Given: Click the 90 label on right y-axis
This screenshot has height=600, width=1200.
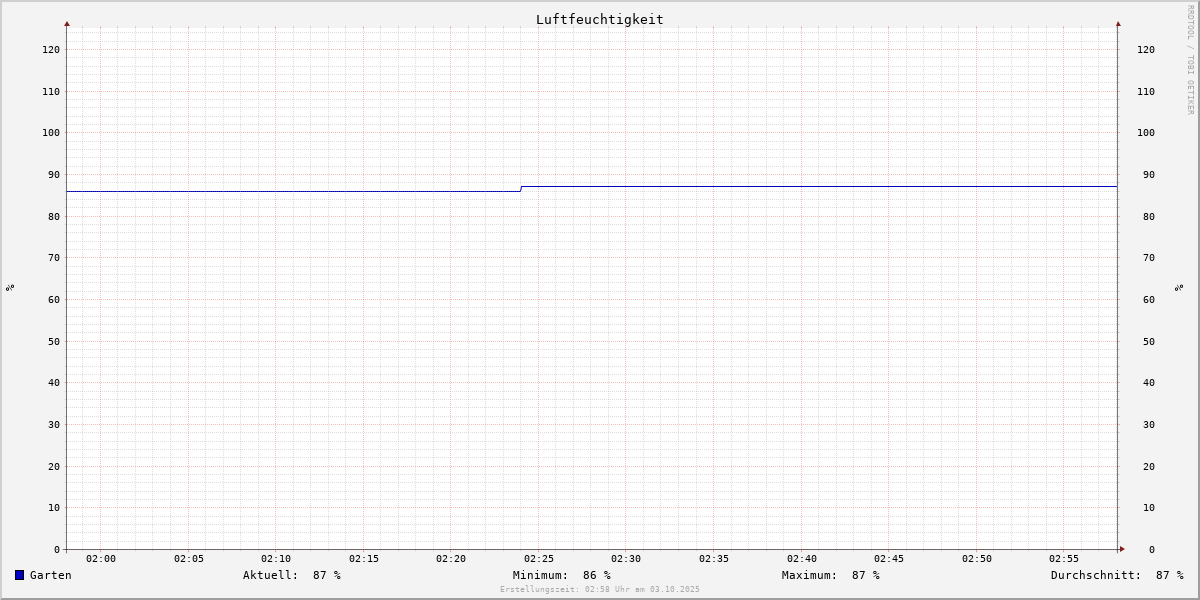Looking at the screenshot, I should (1149, 175).
